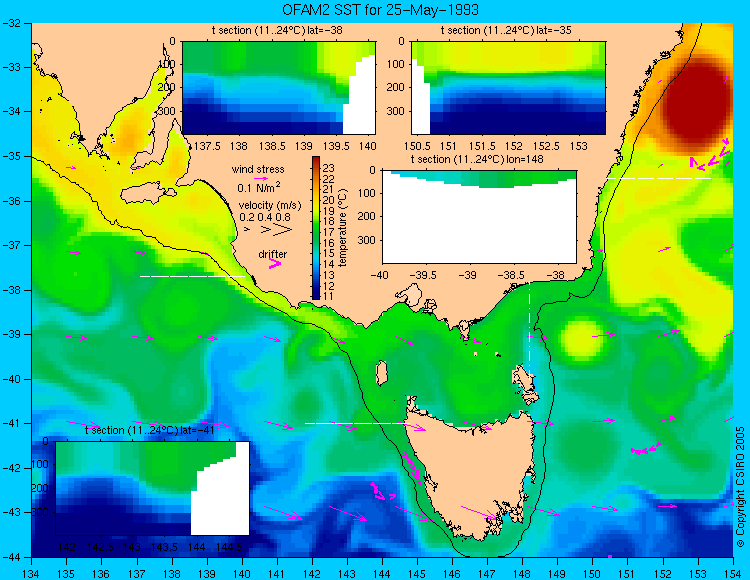Click the magenta wind stress legend arrow
This screenshot has width=750, height=580.
point(261,178)
